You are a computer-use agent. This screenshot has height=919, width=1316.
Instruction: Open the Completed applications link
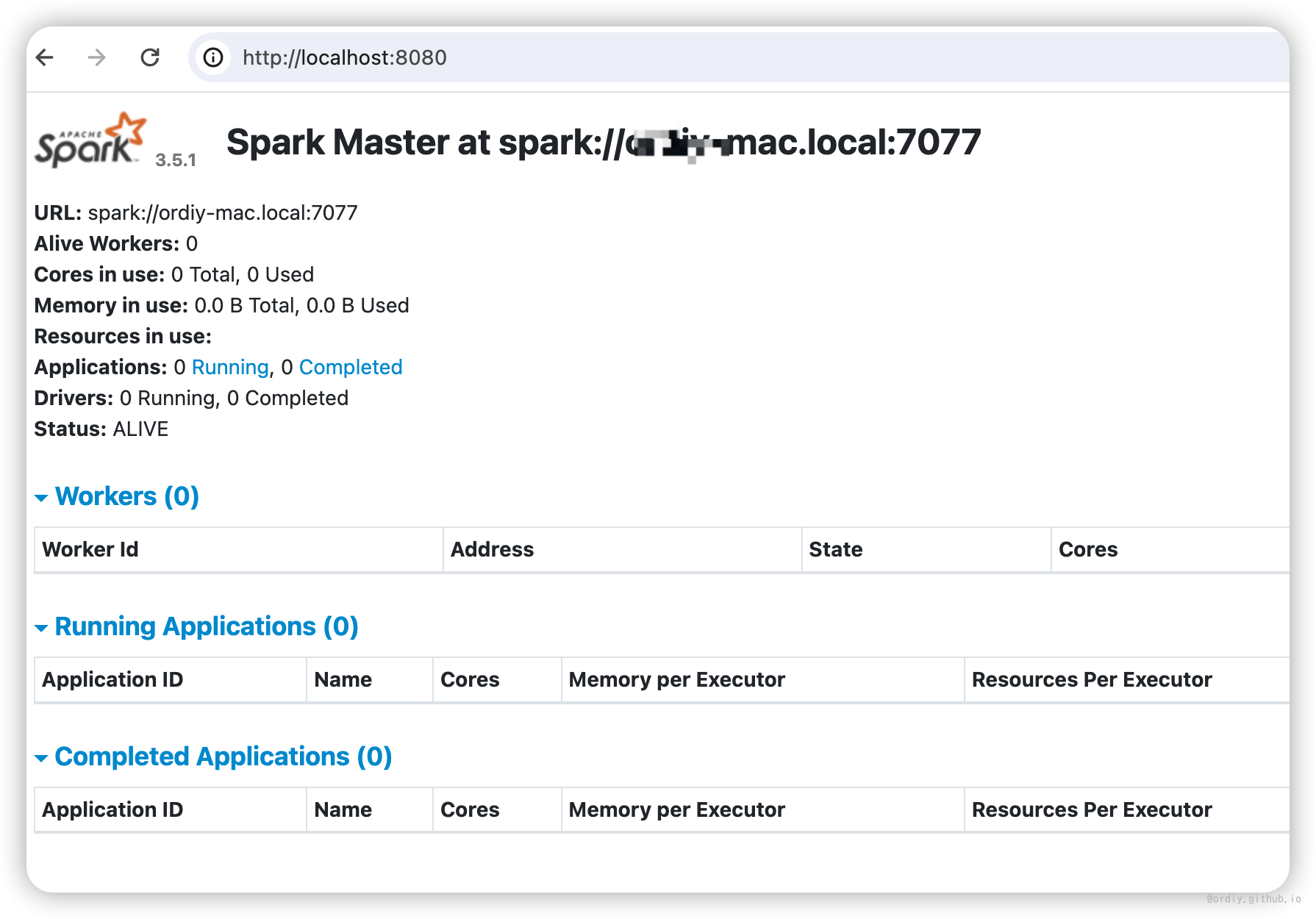pos(351,367)
